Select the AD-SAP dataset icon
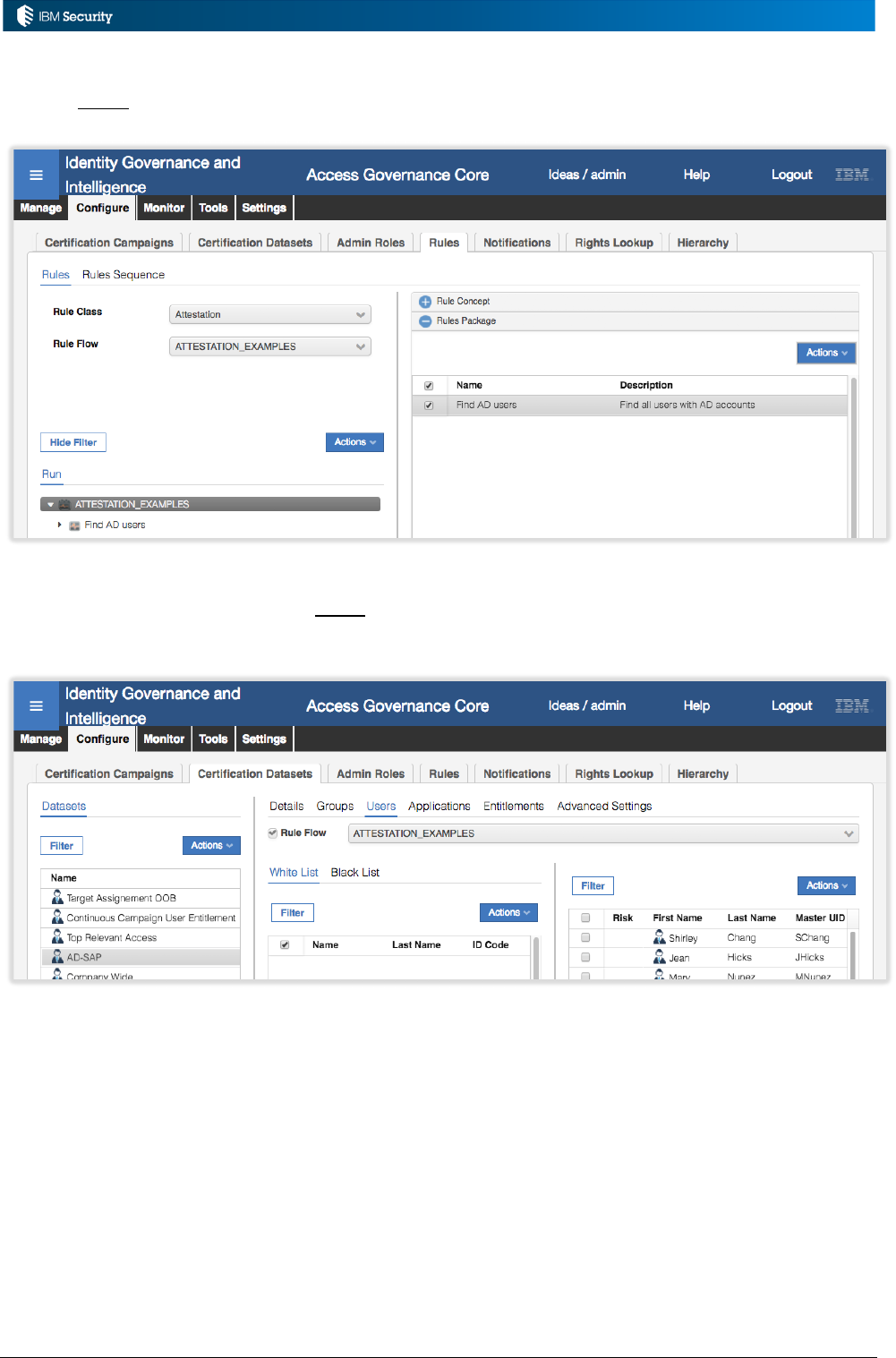The image size is (896, 1358). tap(57, 956)
